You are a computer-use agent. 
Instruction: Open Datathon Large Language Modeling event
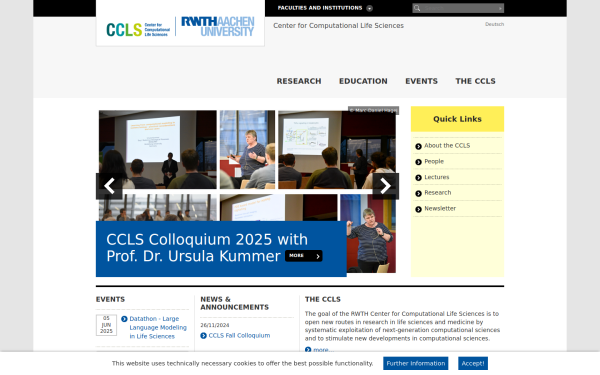pyautogui.click(x=158, y=328)
